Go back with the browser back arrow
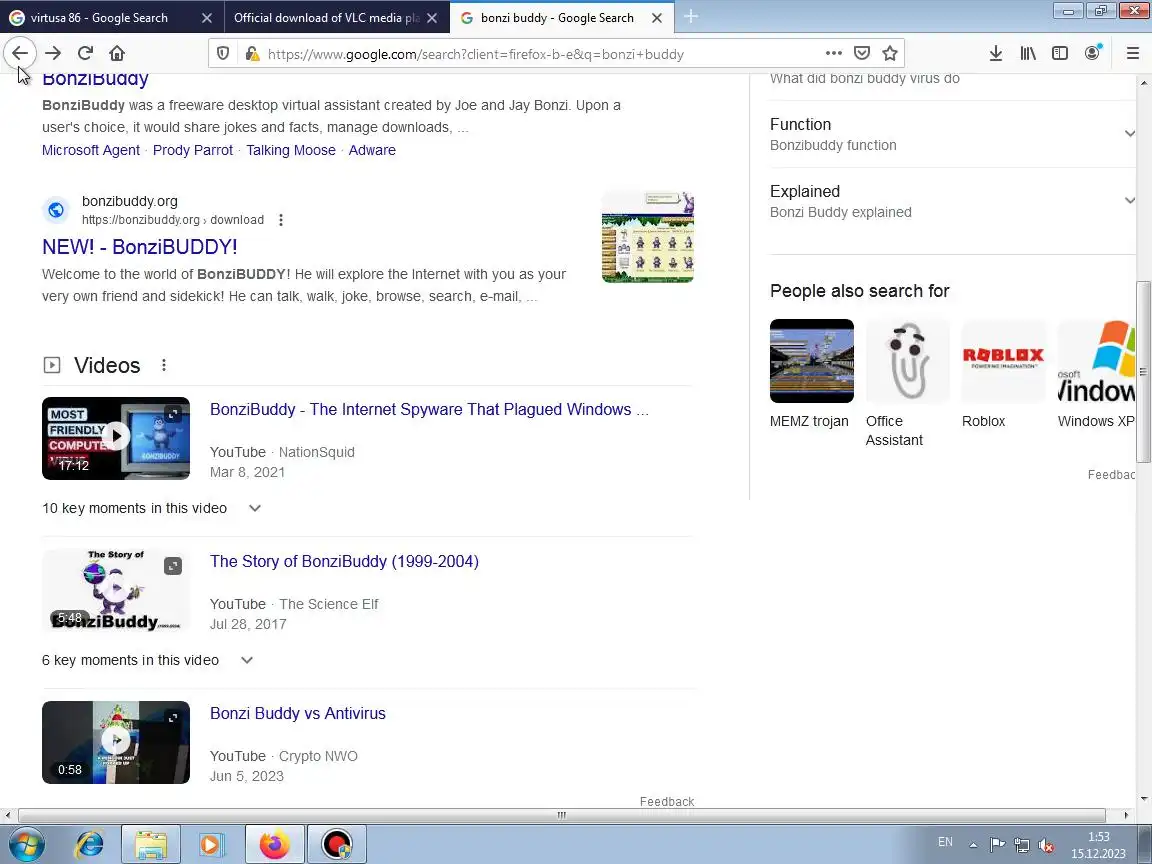The image size is (1152, 864). (x=20, y=53)
